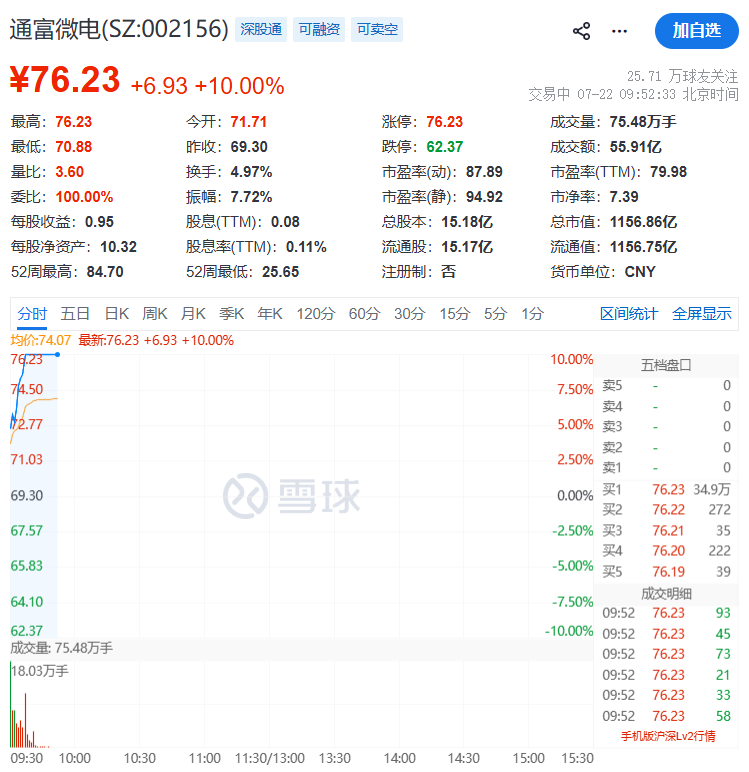749x772 pixels.
Task: Switch to the 日K chart tab
Action: tap(117, 314)
